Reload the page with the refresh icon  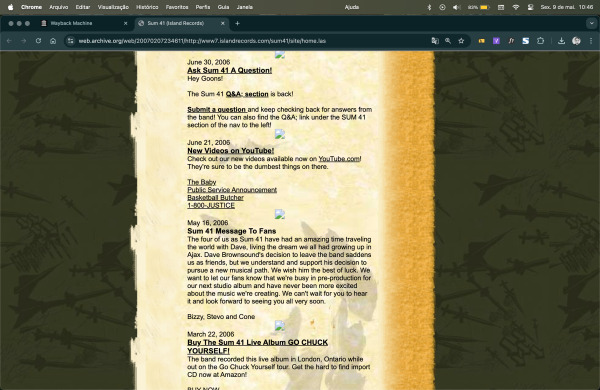[x=38, y=41]
